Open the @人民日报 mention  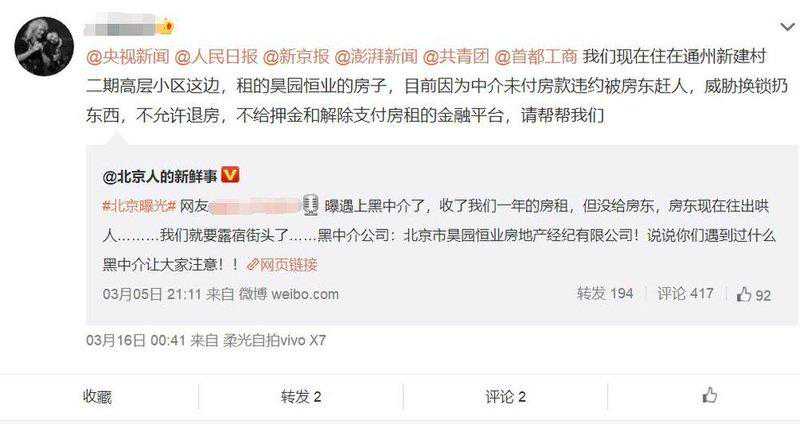pyautogui.click(x=216, y=56)
